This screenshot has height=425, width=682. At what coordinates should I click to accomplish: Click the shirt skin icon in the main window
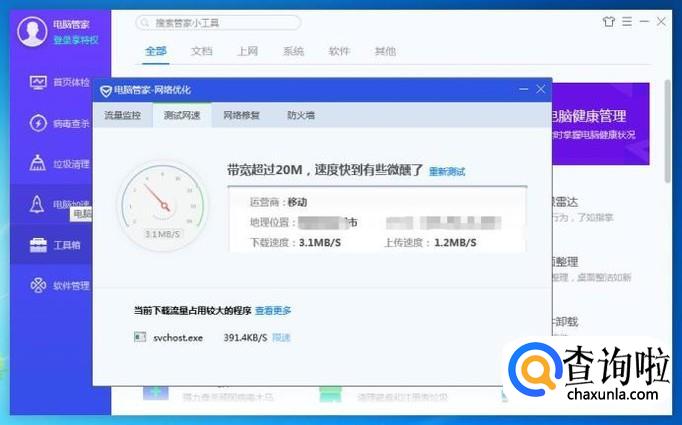609,21
